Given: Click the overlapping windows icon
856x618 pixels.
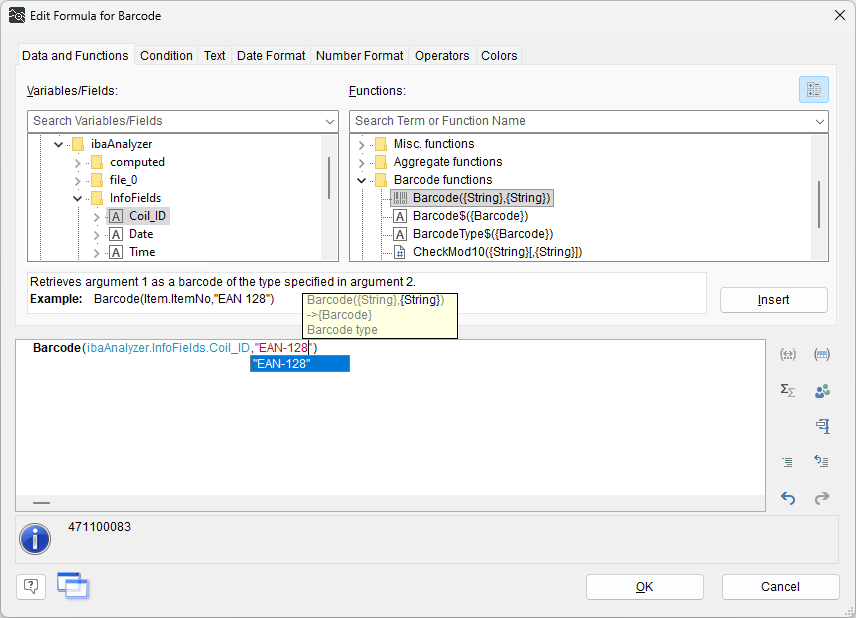Looking at the screenshot, I should (73, 586).
